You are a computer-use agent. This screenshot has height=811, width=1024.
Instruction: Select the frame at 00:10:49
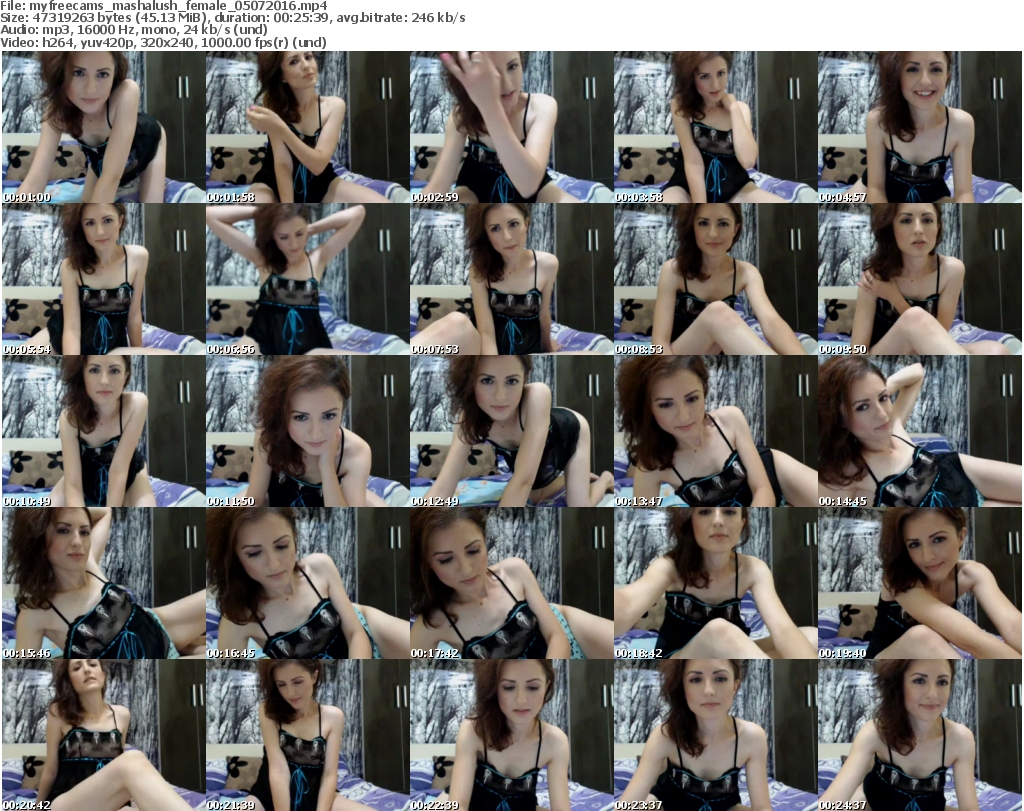104,431
